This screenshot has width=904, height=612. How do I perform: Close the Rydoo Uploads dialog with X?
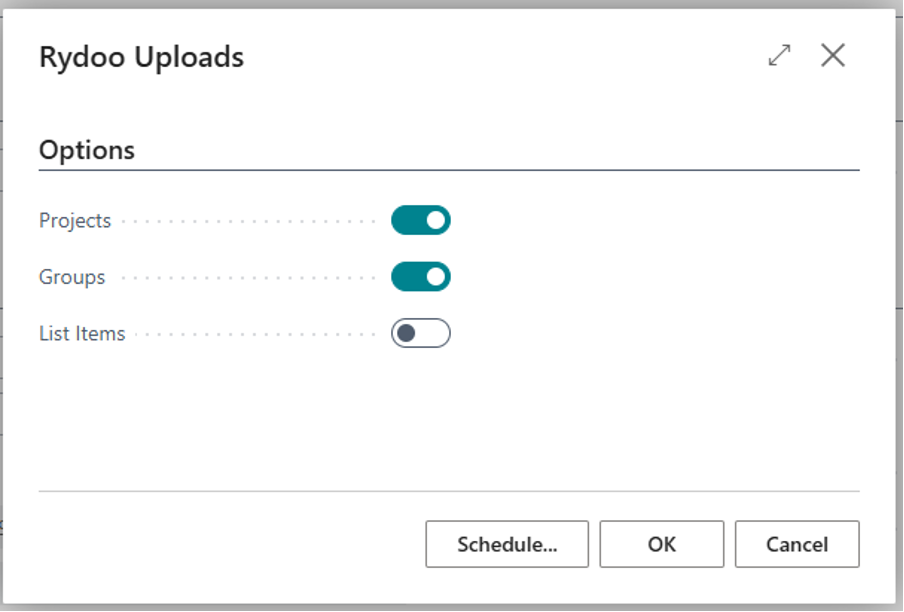pyautogui.click(x=833, y=56)
